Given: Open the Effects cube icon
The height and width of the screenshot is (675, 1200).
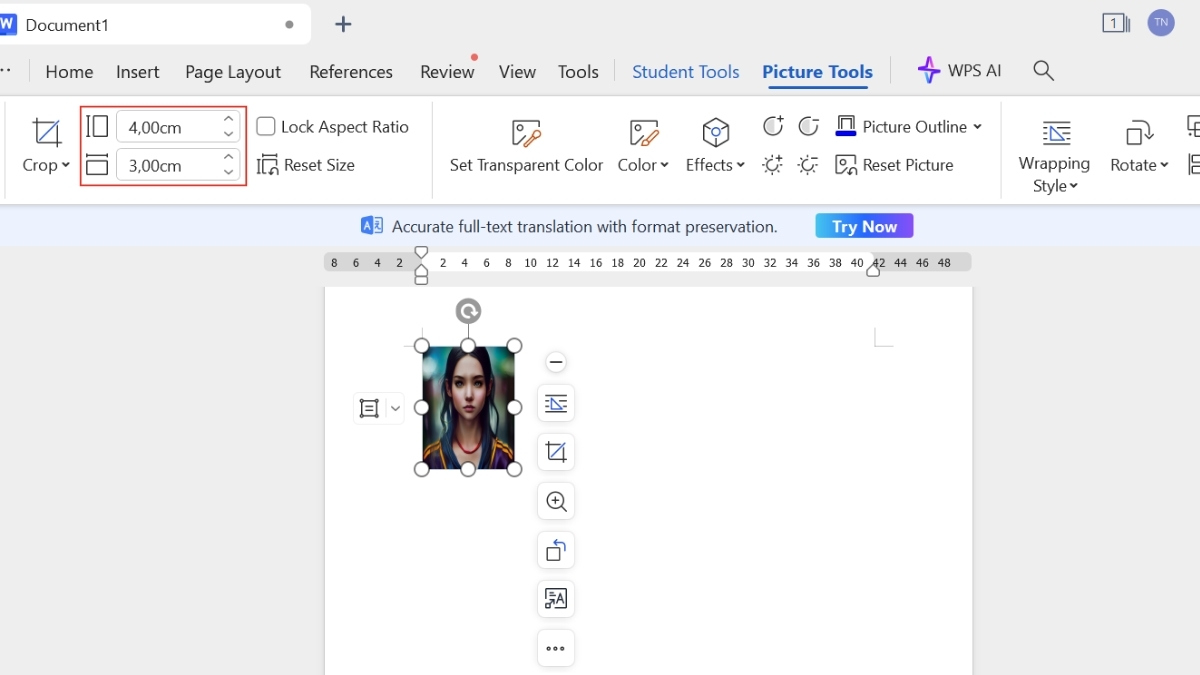Looking at the screenshot, I should [715, 133].
